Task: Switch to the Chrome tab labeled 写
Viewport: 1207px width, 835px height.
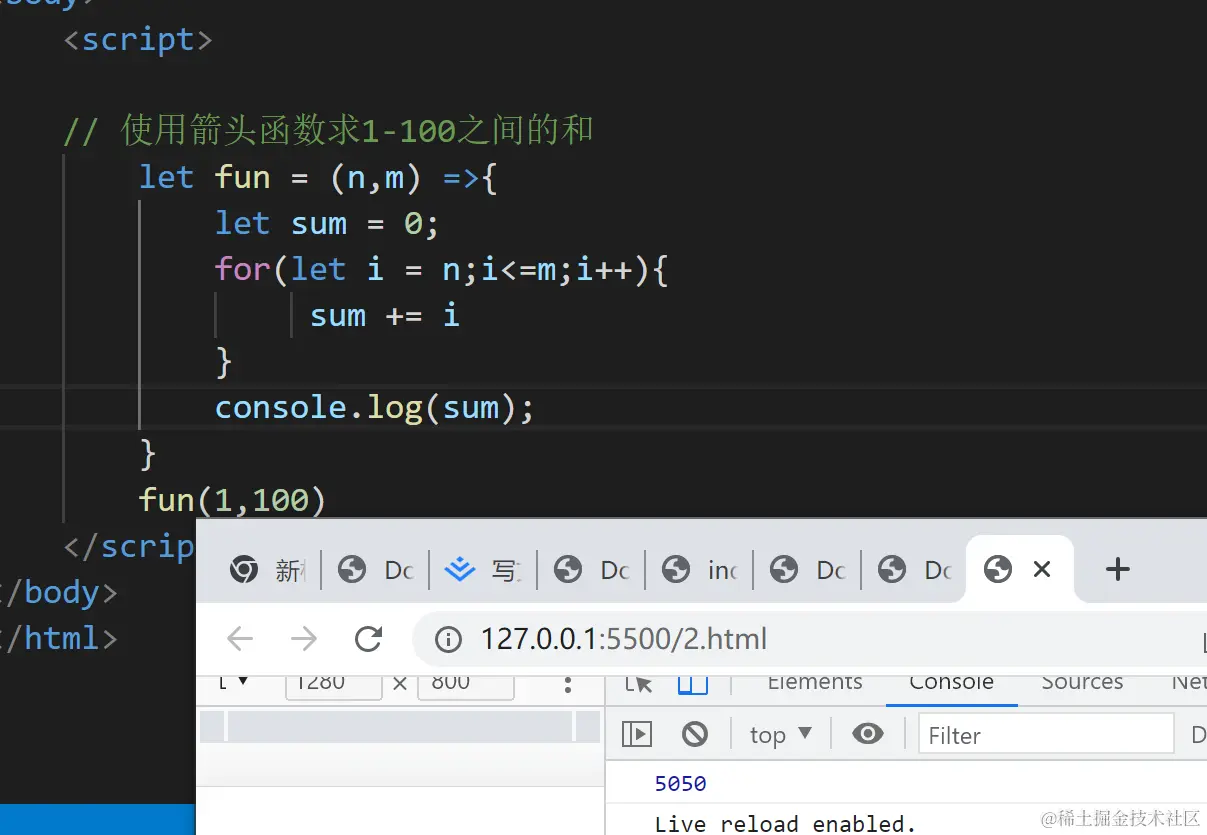Action: click(483, 570)
